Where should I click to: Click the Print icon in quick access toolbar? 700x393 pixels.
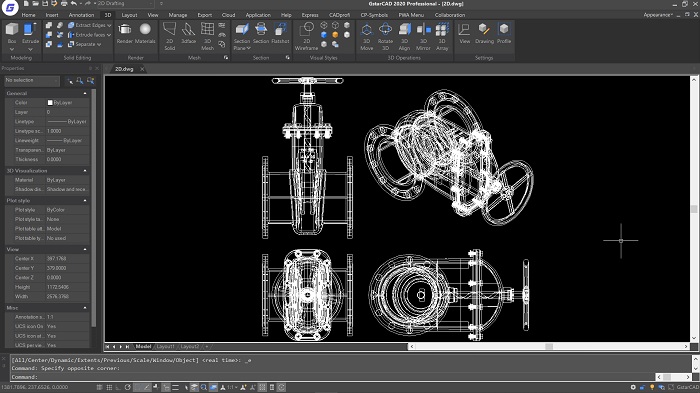[64, 4]
